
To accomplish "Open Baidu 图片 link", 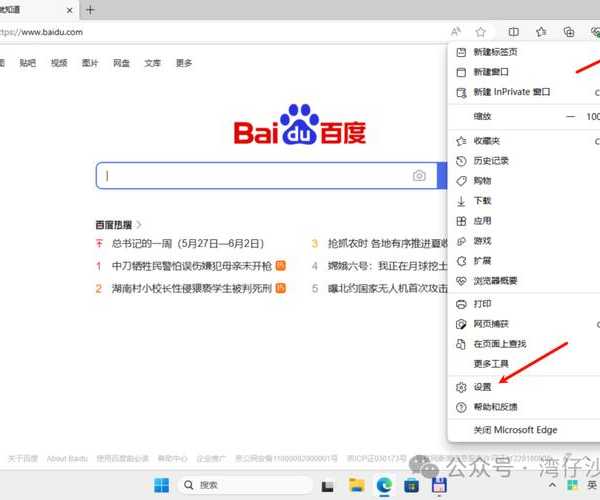I will click(90, 63).
